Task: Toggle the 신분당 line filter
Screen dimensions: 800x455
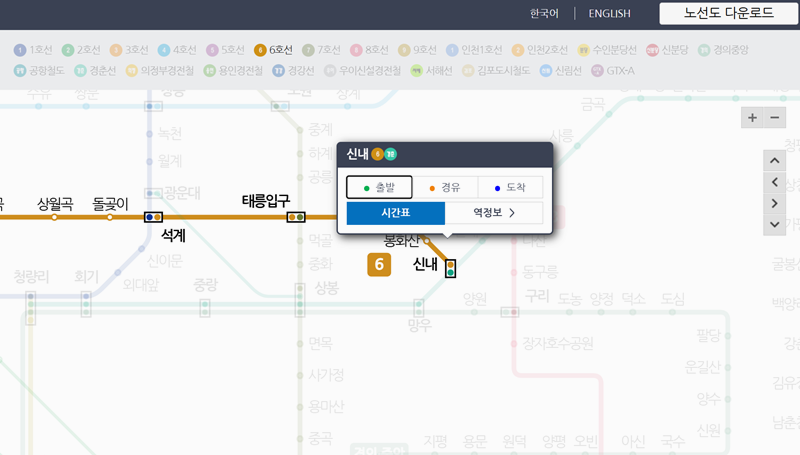Action: (x=667, y=50)
